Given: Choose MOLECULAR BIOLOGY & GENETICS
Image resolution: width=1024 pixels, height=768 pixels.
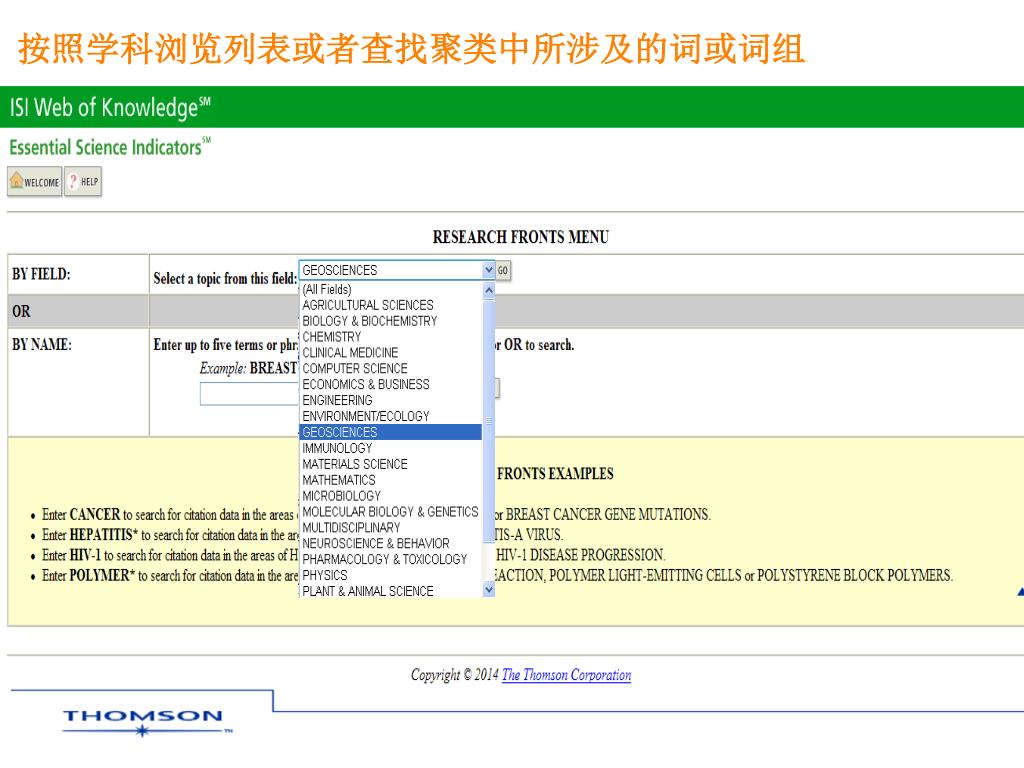Looking at the screenshot, I should point(390,512).
